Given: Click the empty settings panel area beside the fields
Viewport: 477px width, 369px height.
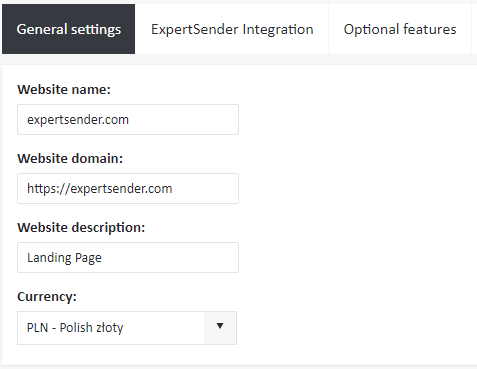Looking at the screenshot, I should pos(357,213).
